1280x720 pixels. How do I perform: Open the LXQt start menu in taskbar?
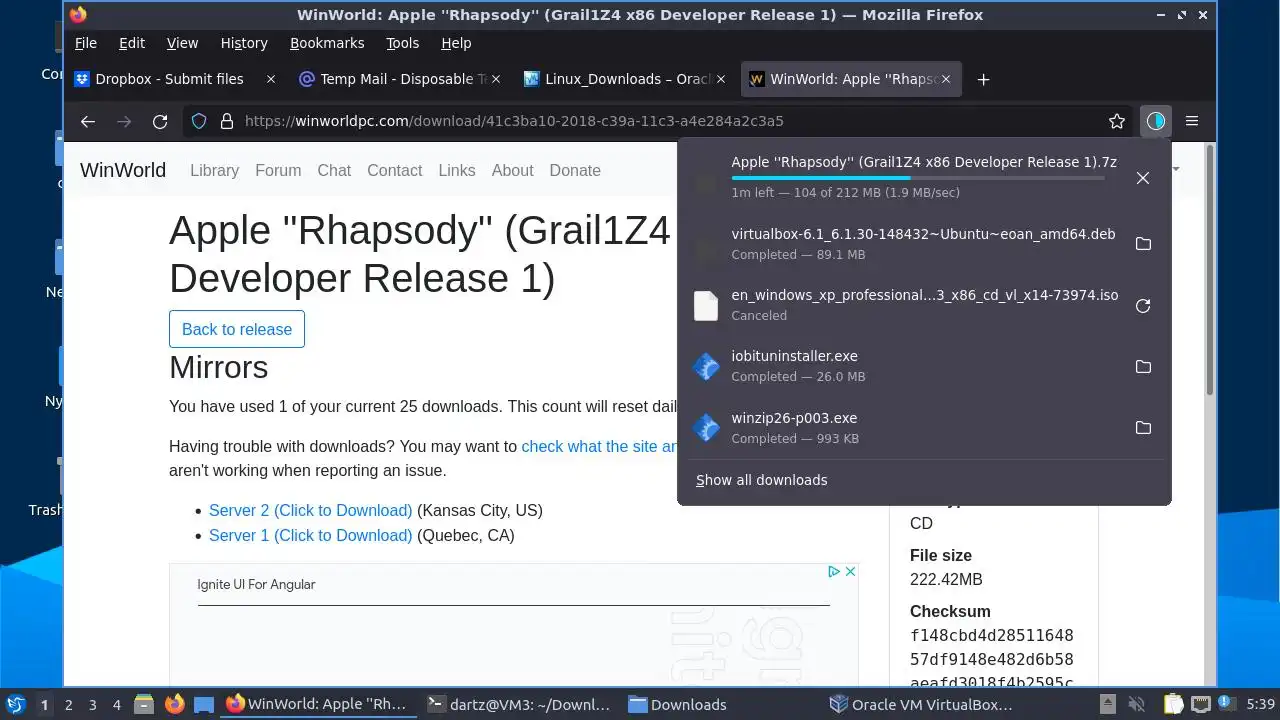[15, 705]
